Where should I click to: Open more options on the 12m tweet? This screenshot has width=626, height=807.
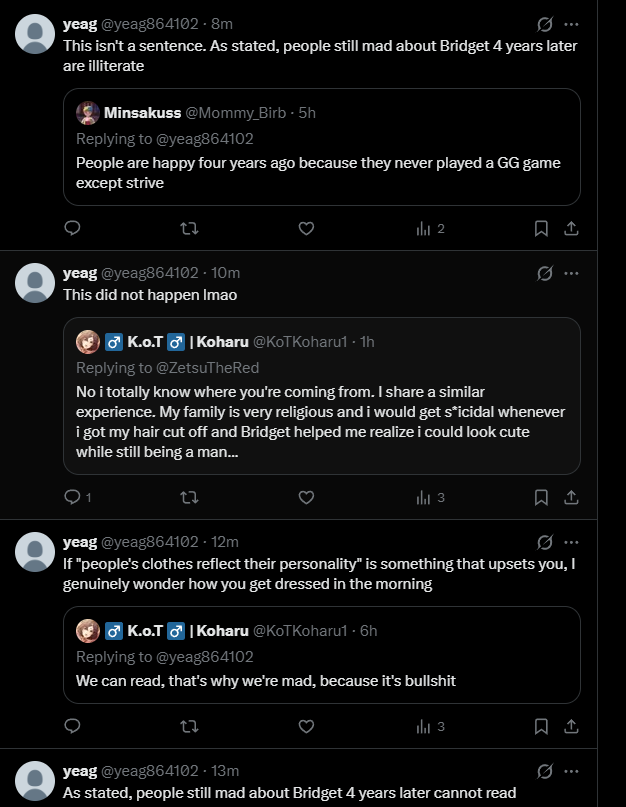point(571,542)
